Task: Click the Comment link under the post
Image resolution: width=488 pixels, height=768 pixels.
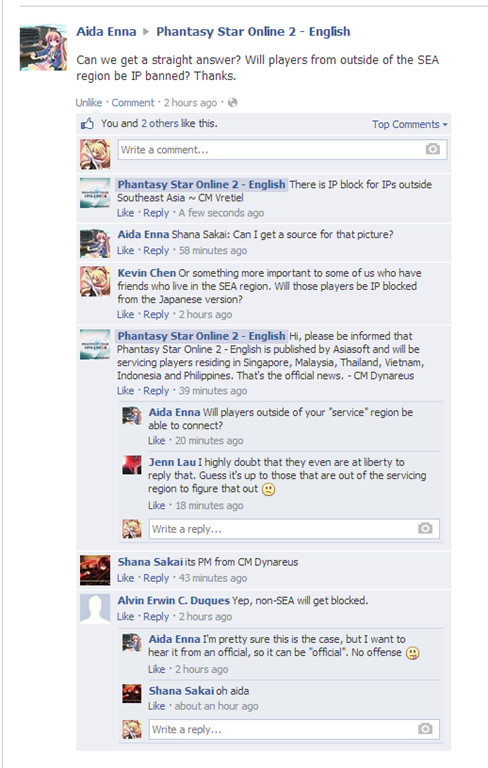Action: (133, 102)
